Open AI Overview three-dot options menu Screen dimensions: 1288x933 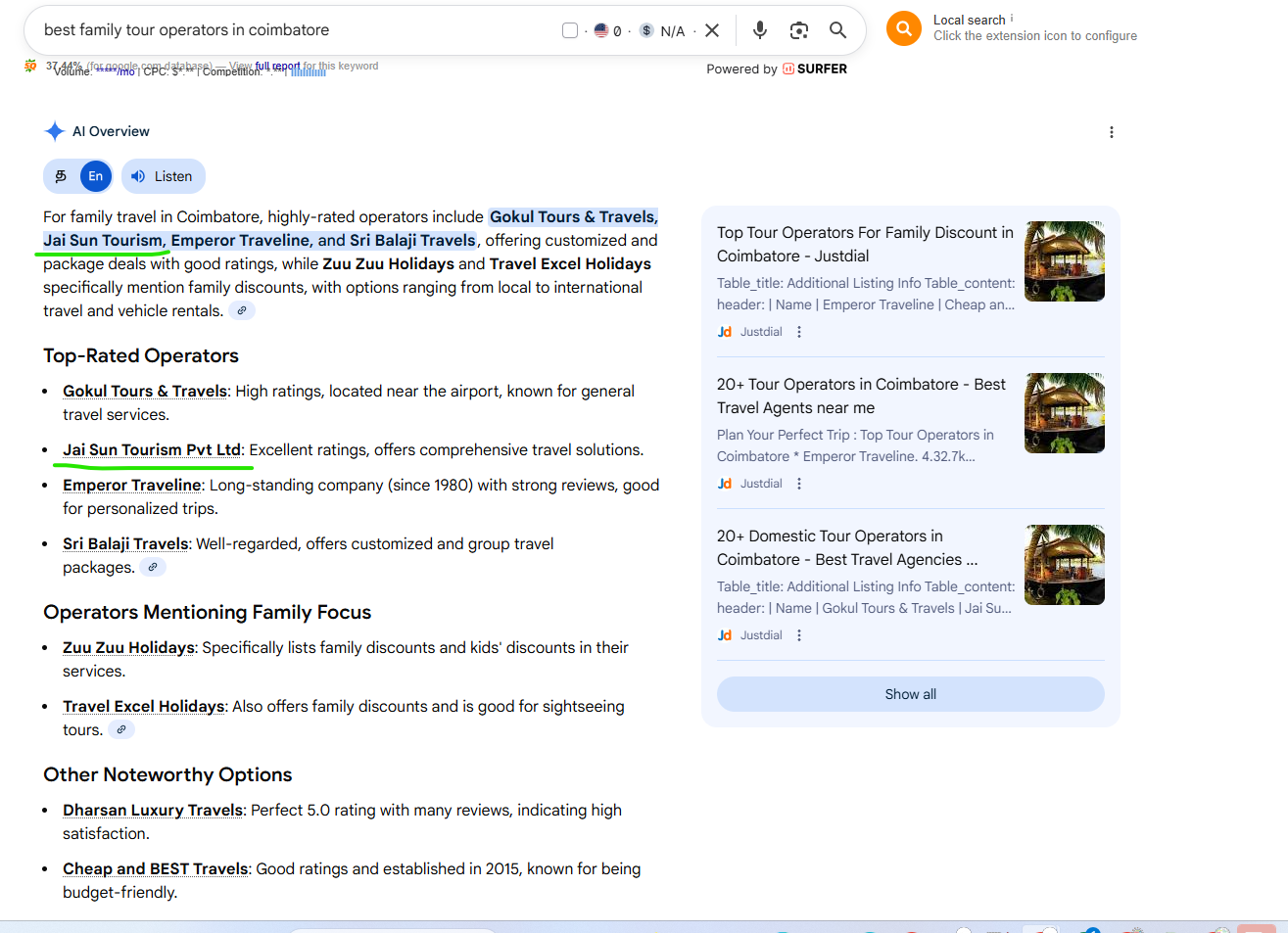(1111, 132)
